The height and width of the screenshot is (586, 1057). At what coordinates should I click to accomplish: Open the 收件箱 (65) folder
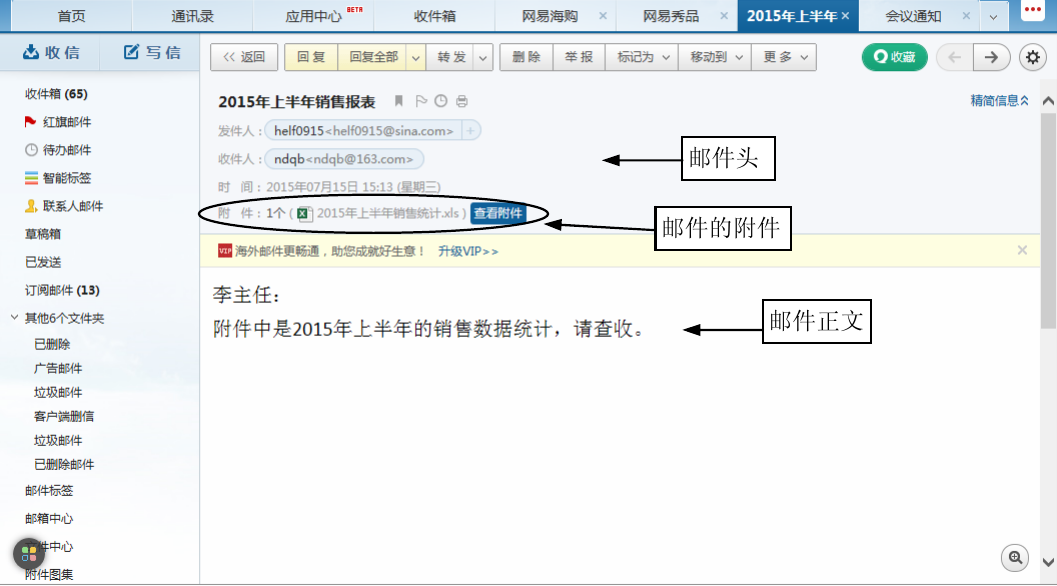click(57, 94)
